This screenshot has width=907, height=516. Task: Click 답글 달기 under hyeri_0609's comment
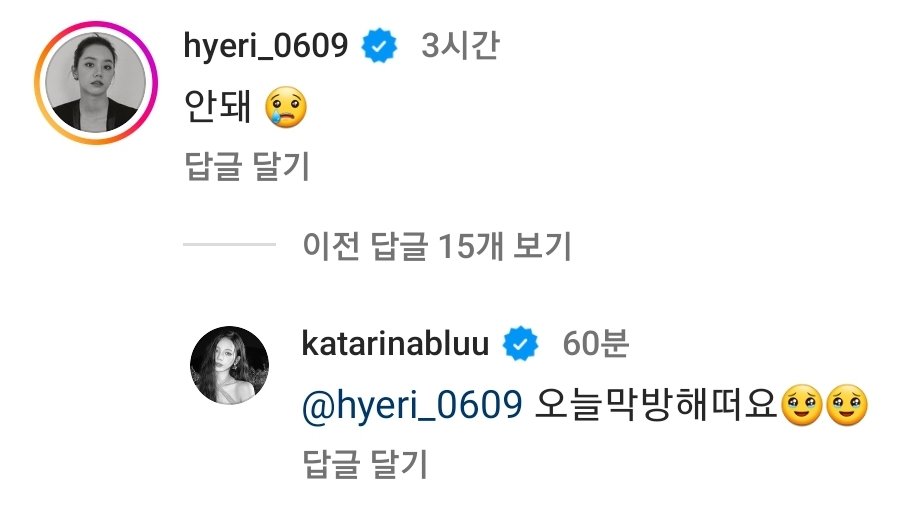click(x=247, y=167)
